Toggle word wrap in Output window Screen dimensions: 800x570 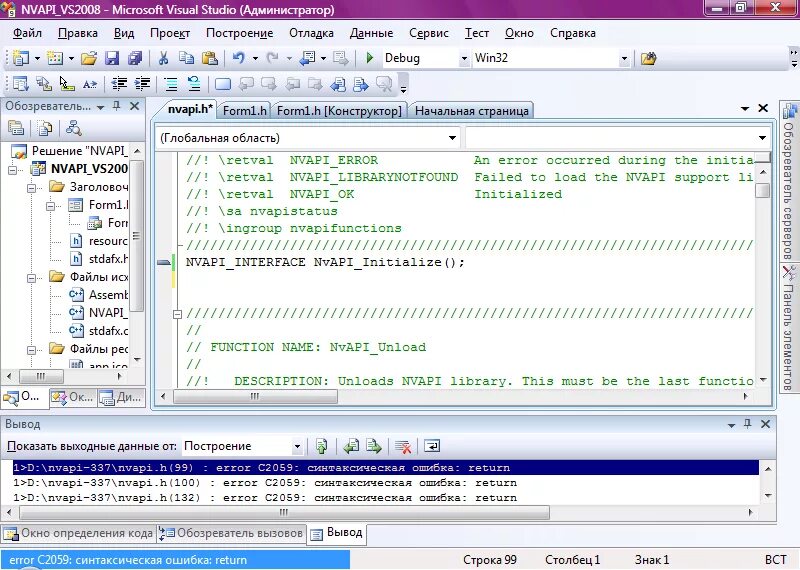coord(432,447)
